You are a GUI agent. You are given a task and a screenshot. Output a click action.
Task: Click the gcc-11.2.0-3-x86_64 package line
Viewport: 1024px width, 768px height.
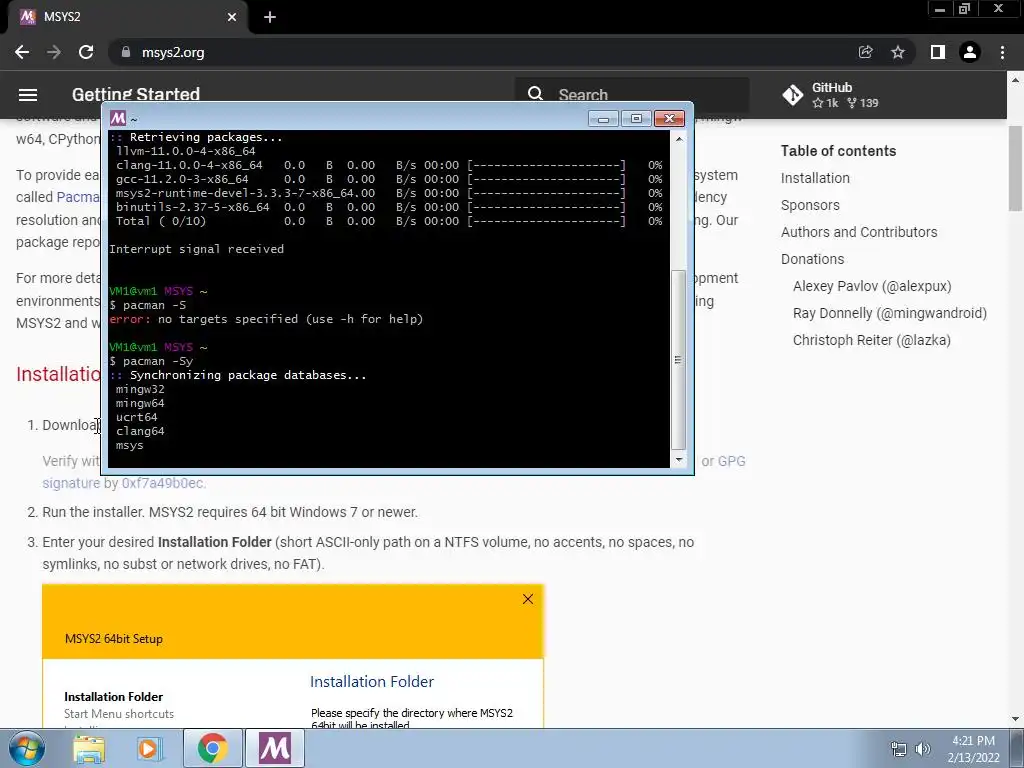pyautogui.click(x=389, y=179)
